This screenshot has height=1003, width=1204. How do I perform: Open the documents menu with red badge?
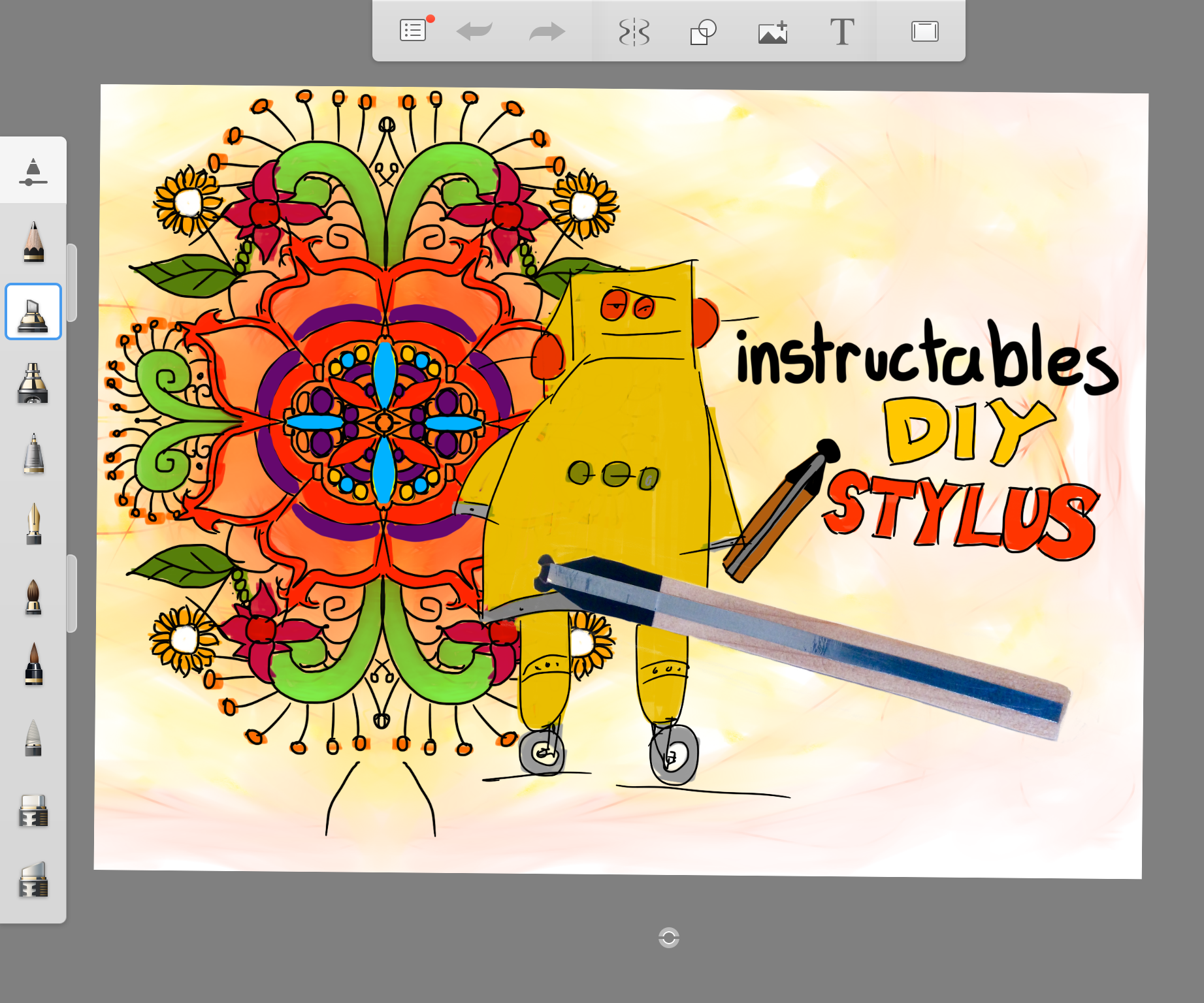(412, 29)
